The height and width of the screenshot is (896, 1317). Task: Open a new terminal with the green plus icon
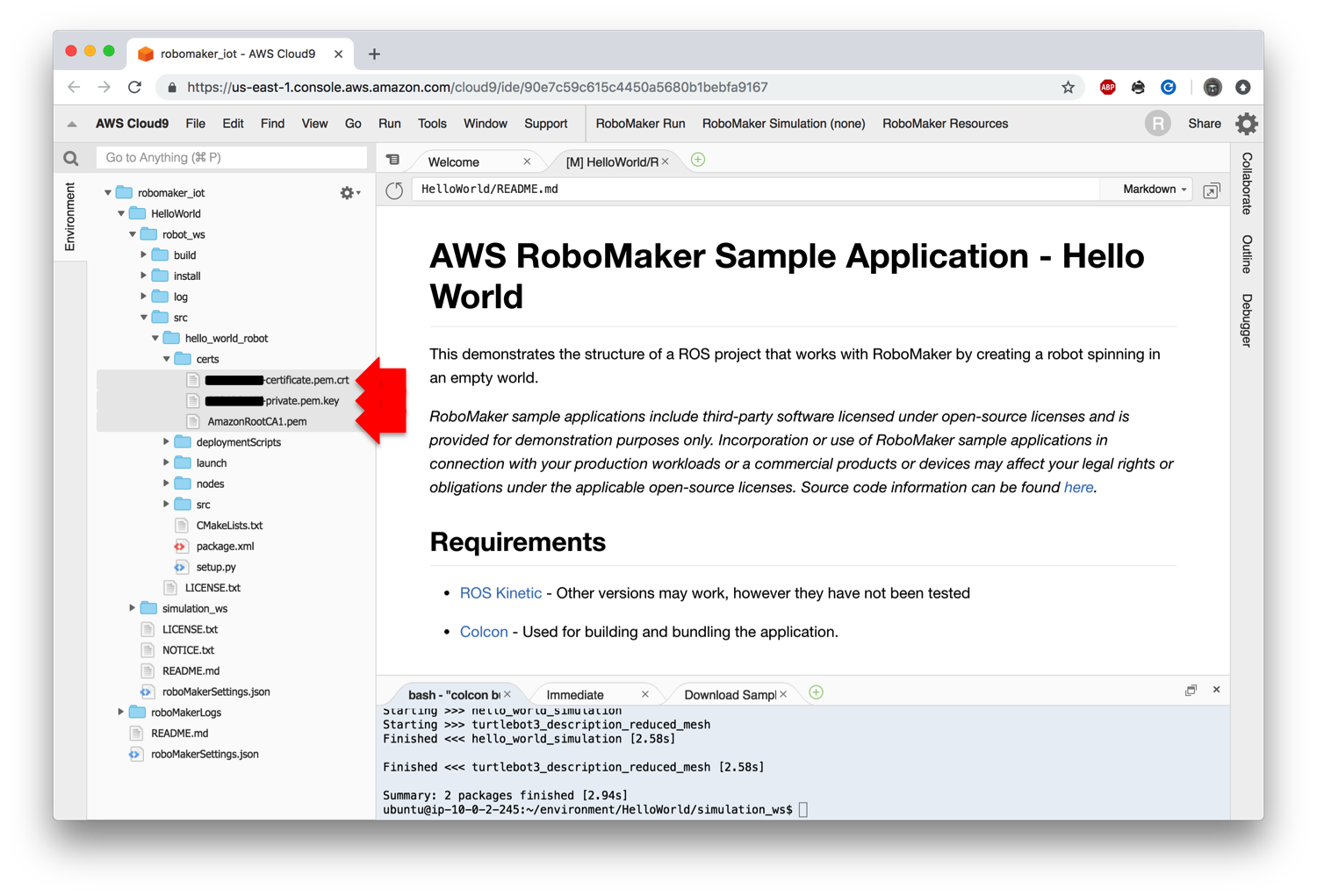pyautogui.click(x=816, y=692)
